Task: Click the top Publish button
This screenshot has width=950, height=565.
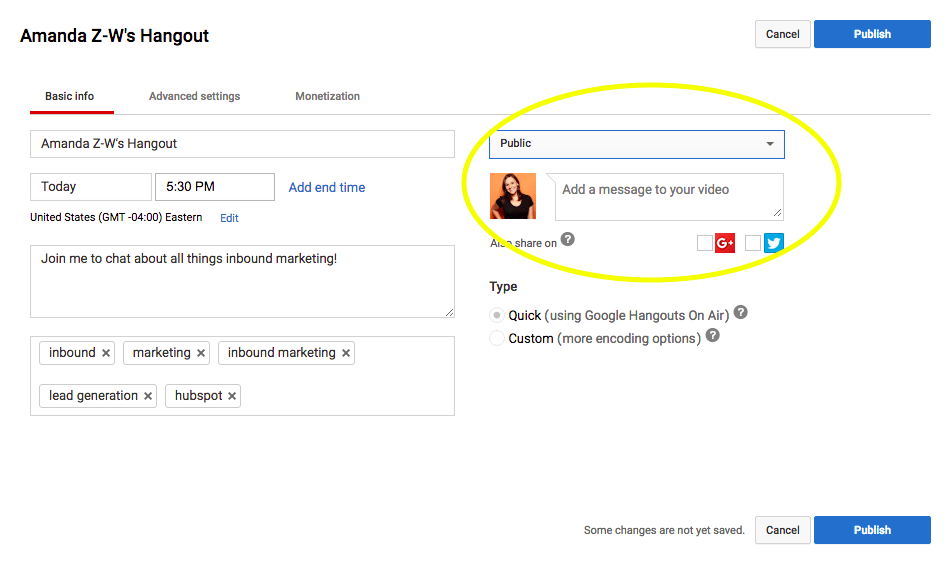Action: (x=872, y=34)
